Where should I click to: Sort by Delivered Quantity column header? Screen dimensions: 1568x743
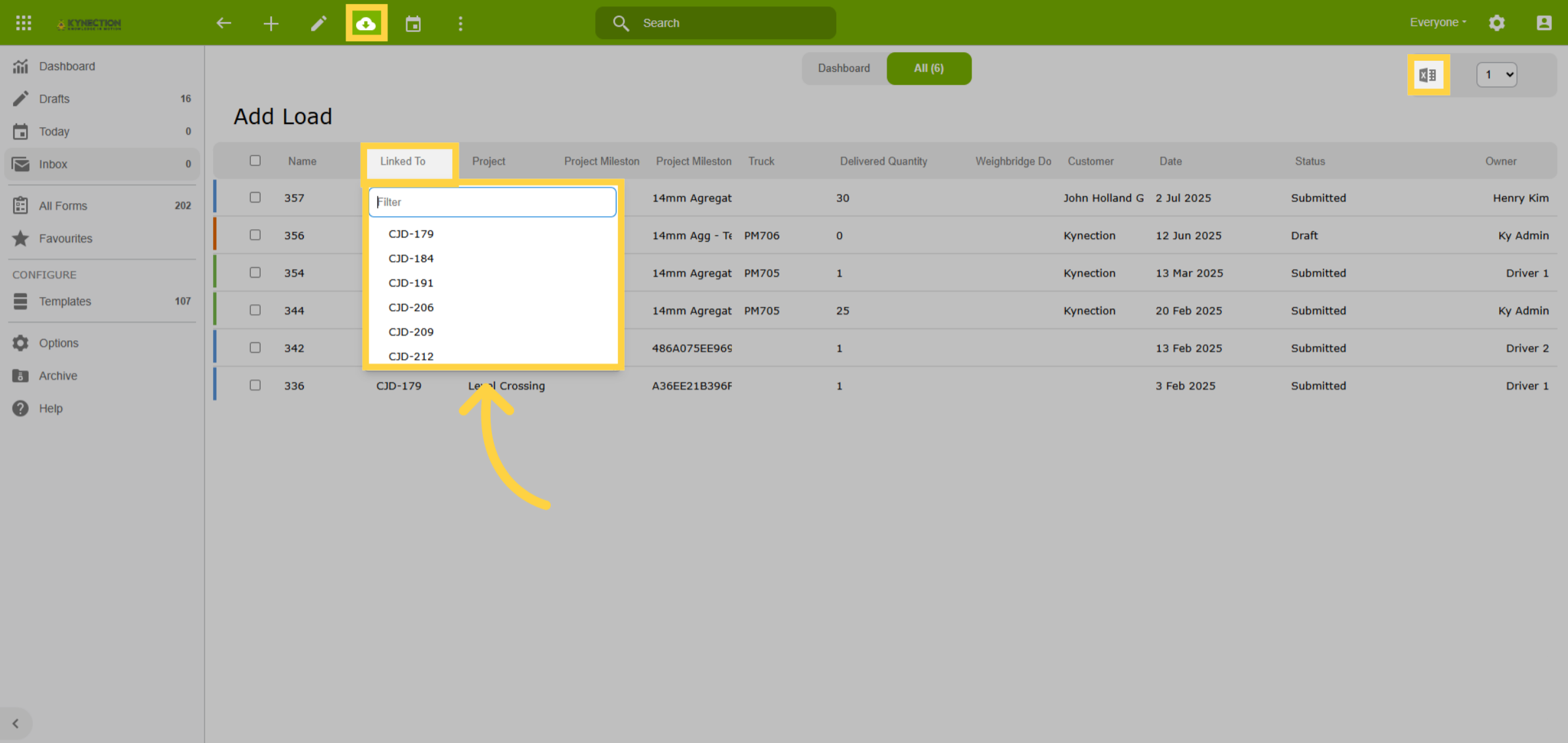[883, 161]
